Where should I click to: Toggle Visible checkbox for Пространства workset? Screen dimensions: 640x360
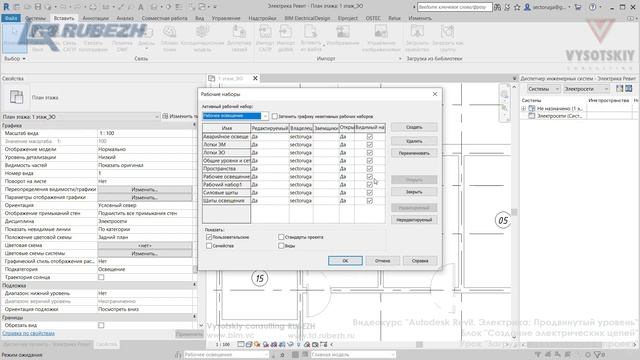[369, 169]
